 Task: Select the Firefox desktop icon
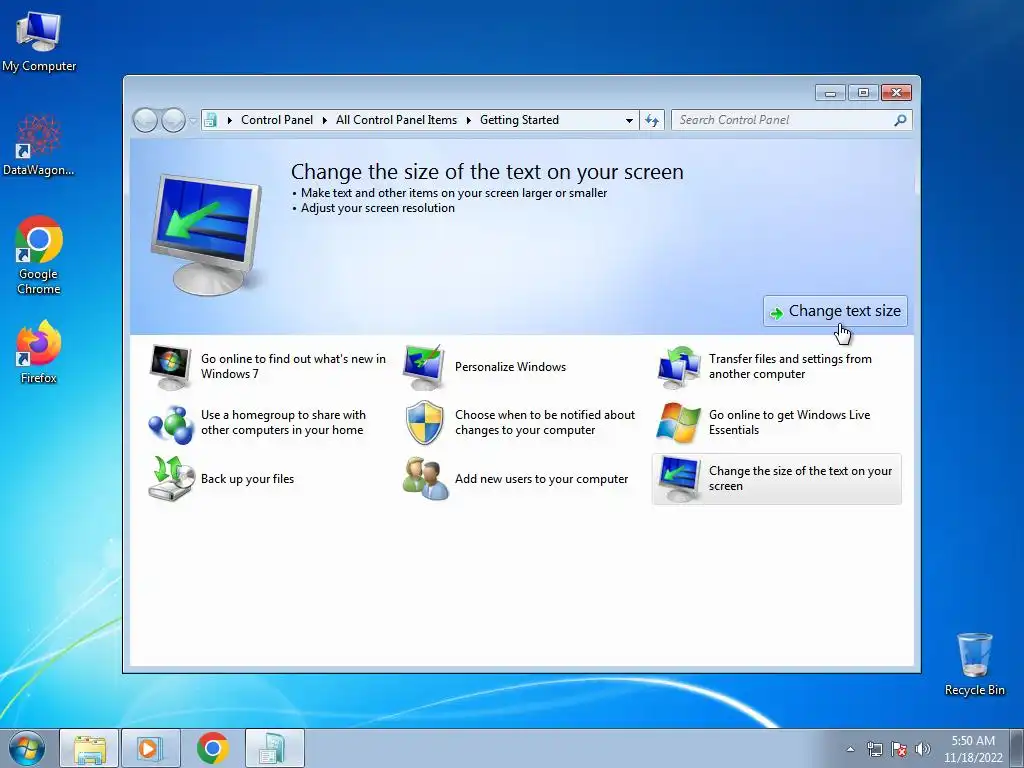point(39,352)
